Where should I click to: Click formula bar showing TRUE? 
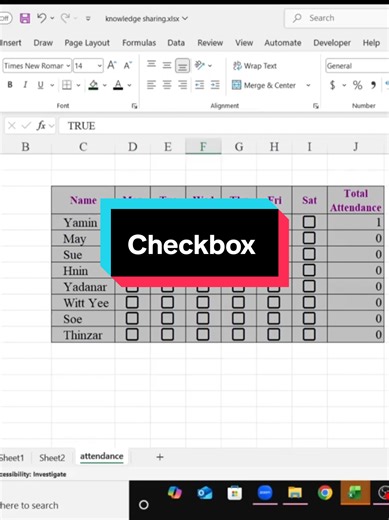click(224, 126)
